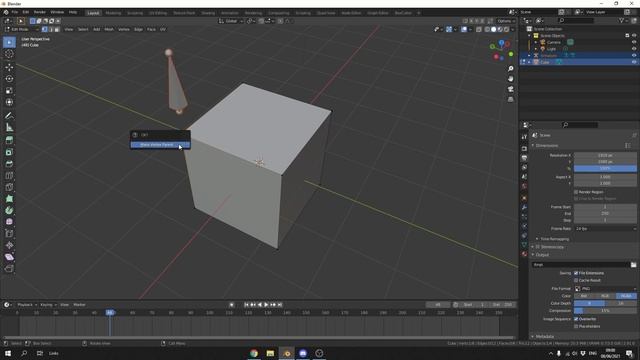This screenshot has height=360, width=640.
Task: Select the Cursor tool
Action: point(9,54)
